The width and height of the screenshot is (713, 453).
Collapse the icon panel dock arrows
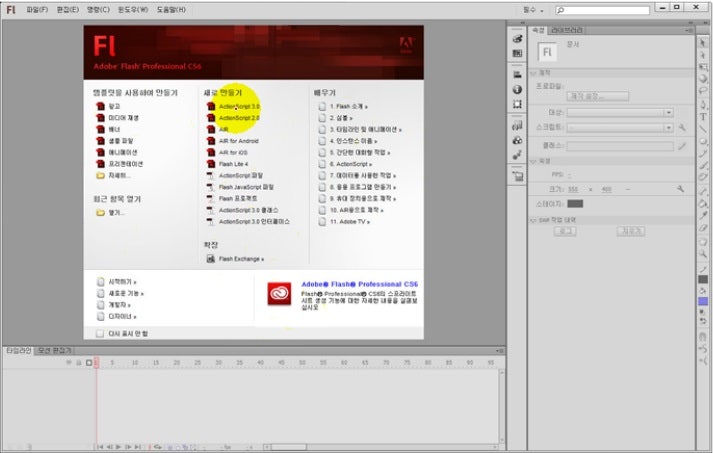pos(522,22)
